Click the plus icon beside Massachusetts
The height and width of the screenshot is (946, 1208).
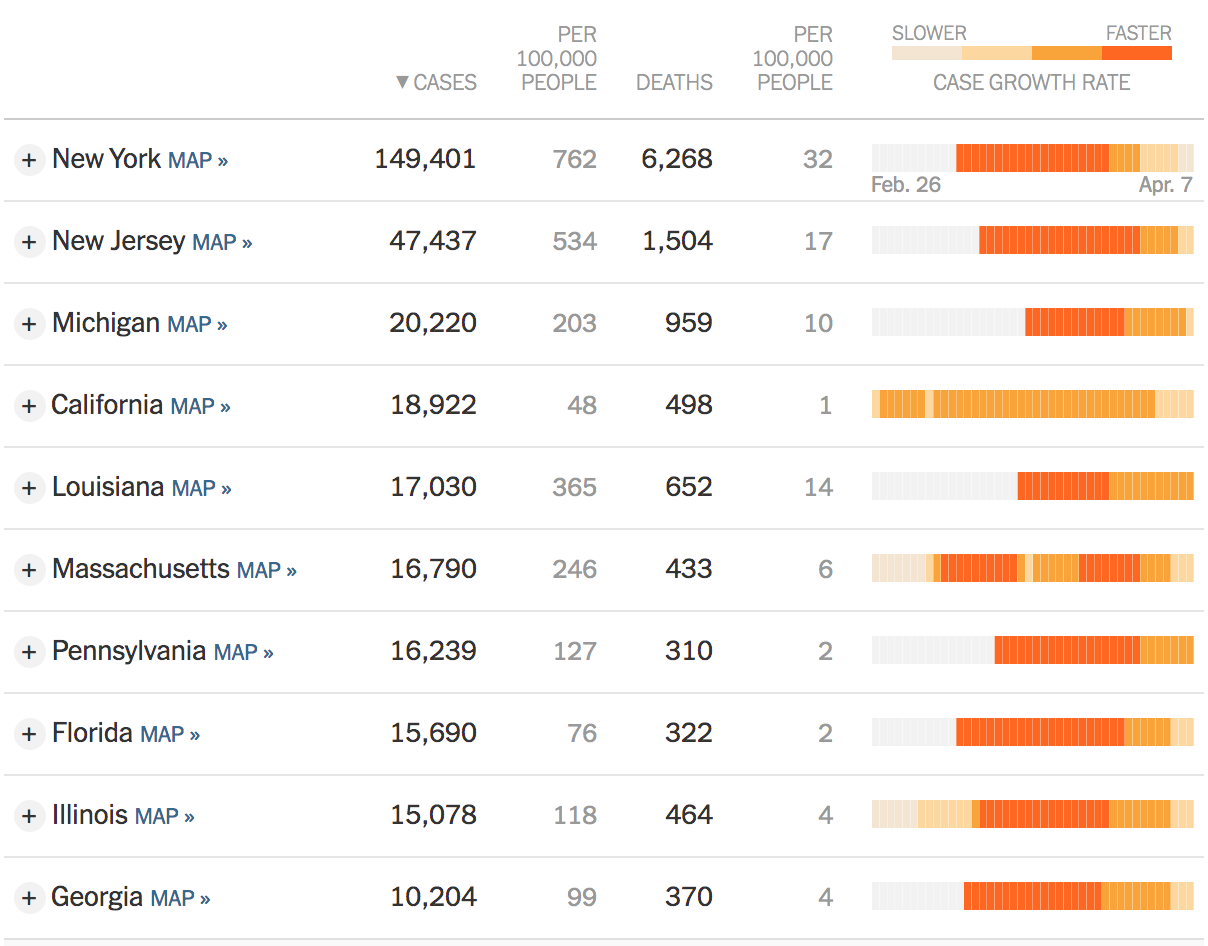tap(29, 570)
